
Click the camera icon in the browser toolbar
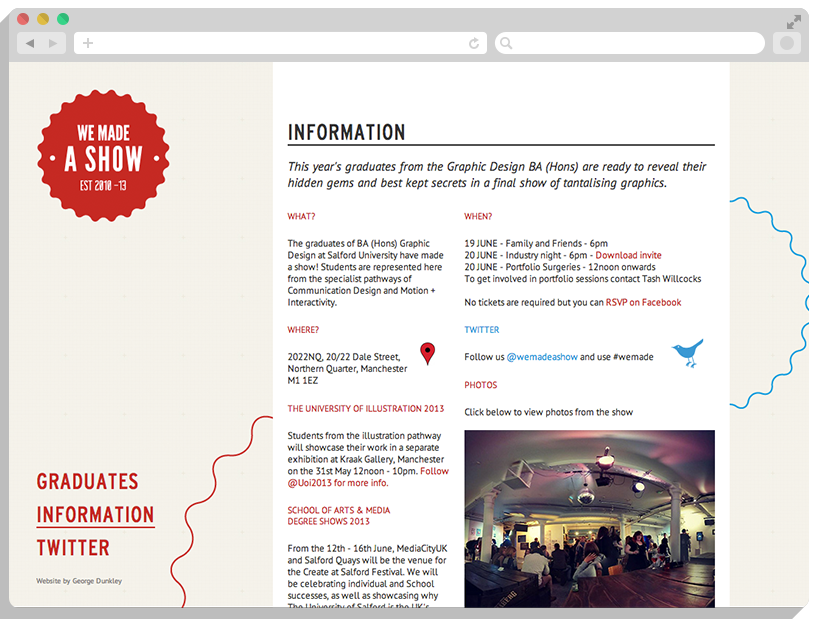[x=787, y=43]
